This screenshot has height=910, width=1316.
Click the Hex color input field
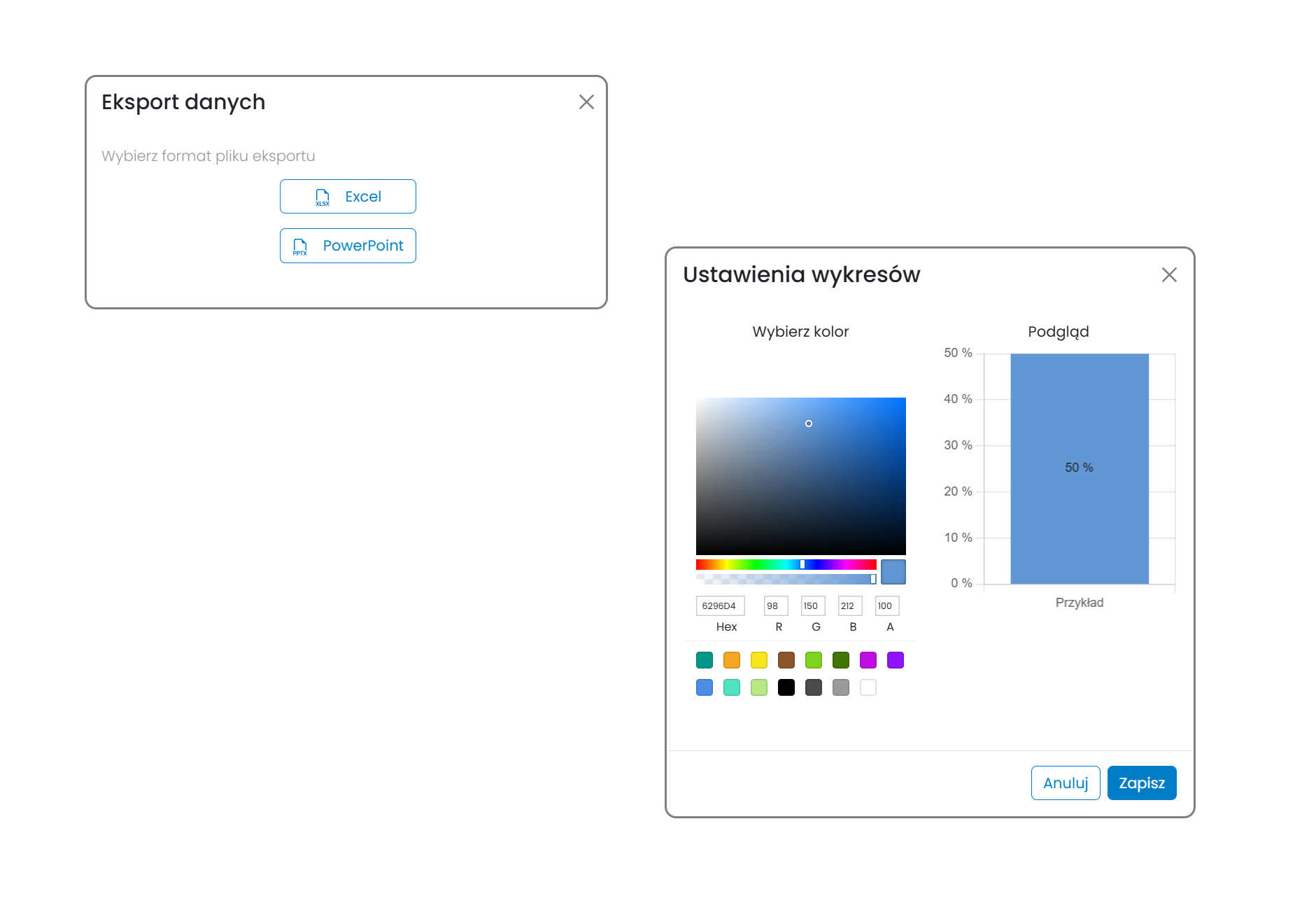click(x=720, y=605)
